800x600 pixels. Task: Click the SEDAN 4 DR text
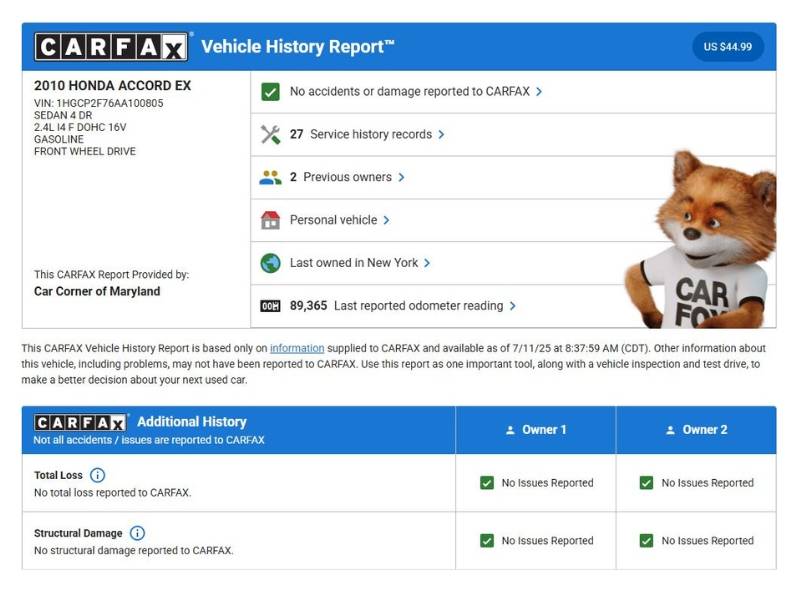pyautogui.click(x=63, y=115)
